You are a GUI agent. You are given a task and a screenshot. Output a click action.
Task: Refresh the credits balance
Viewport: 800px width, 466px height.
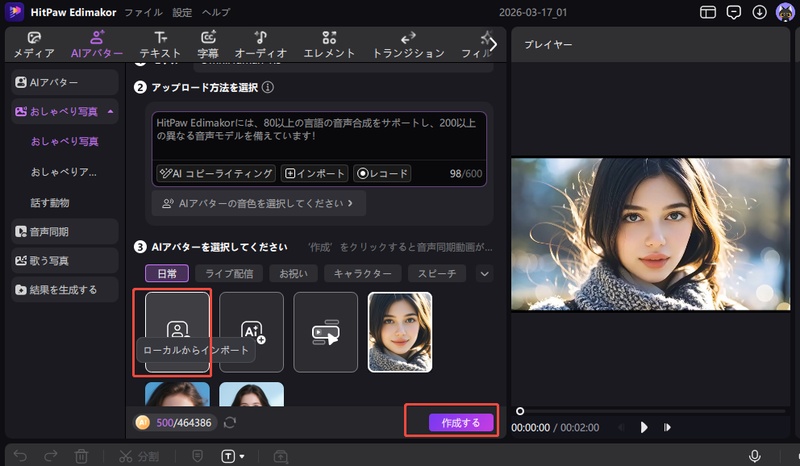point(230,423)
